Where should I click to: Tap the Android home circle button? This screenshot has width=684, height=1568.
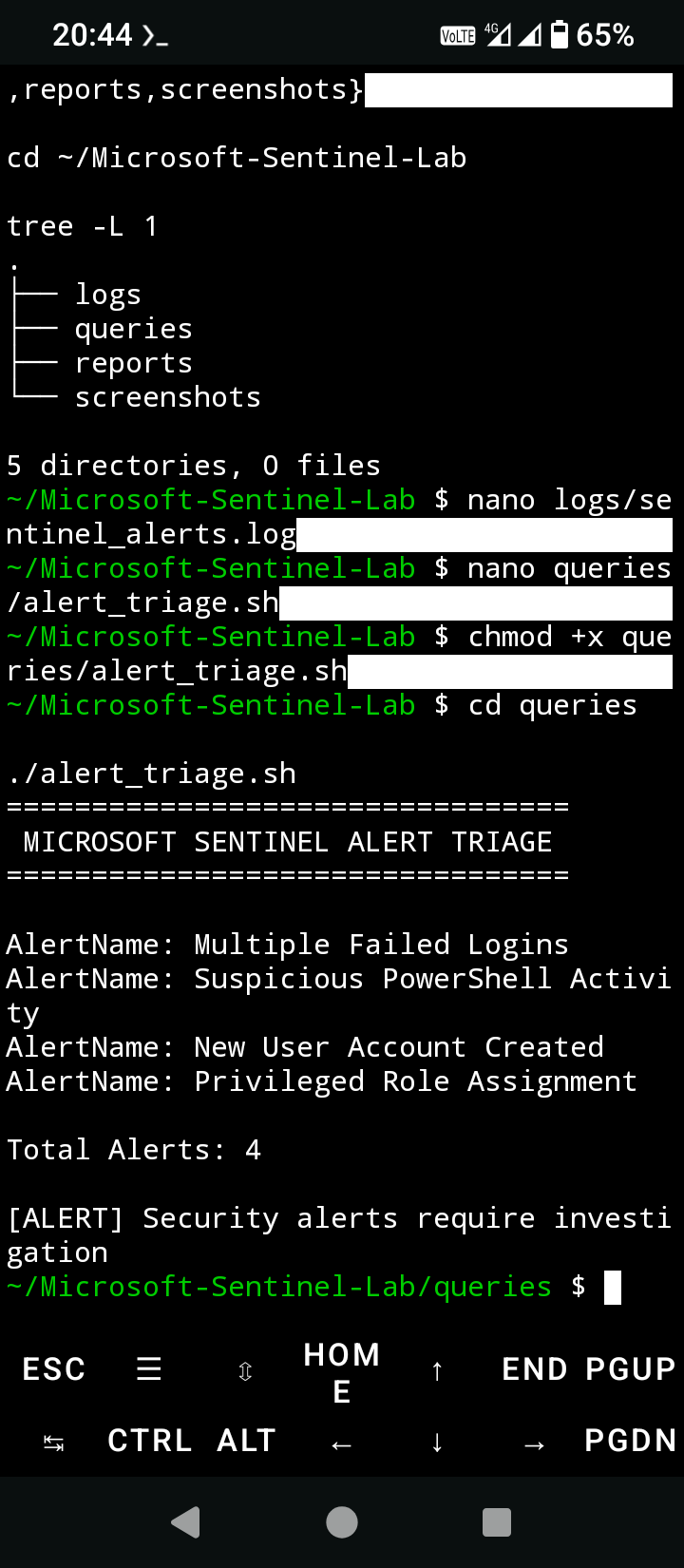pyautogui.click(x=342, y=1522)
